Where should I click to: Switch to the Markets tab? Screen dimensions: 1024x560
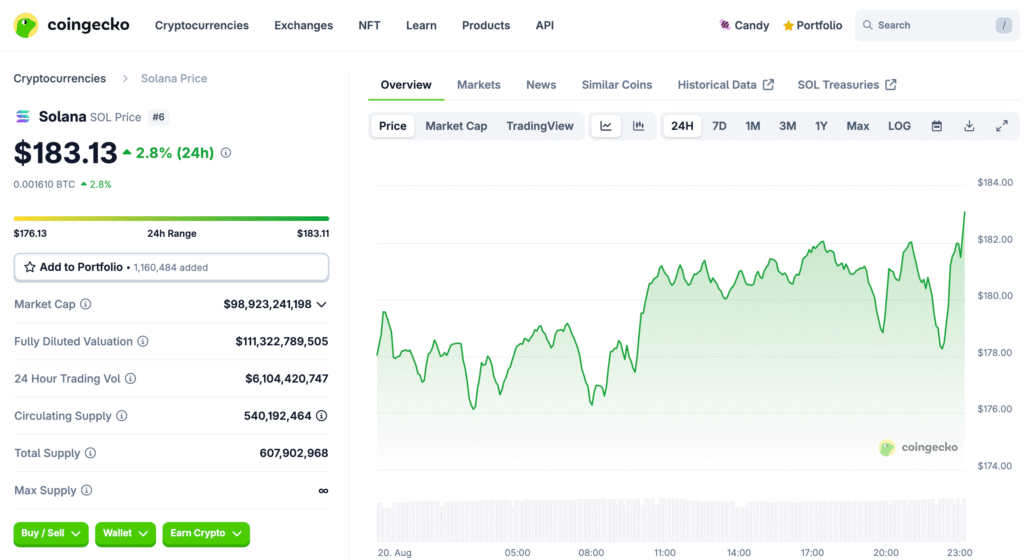479,85
